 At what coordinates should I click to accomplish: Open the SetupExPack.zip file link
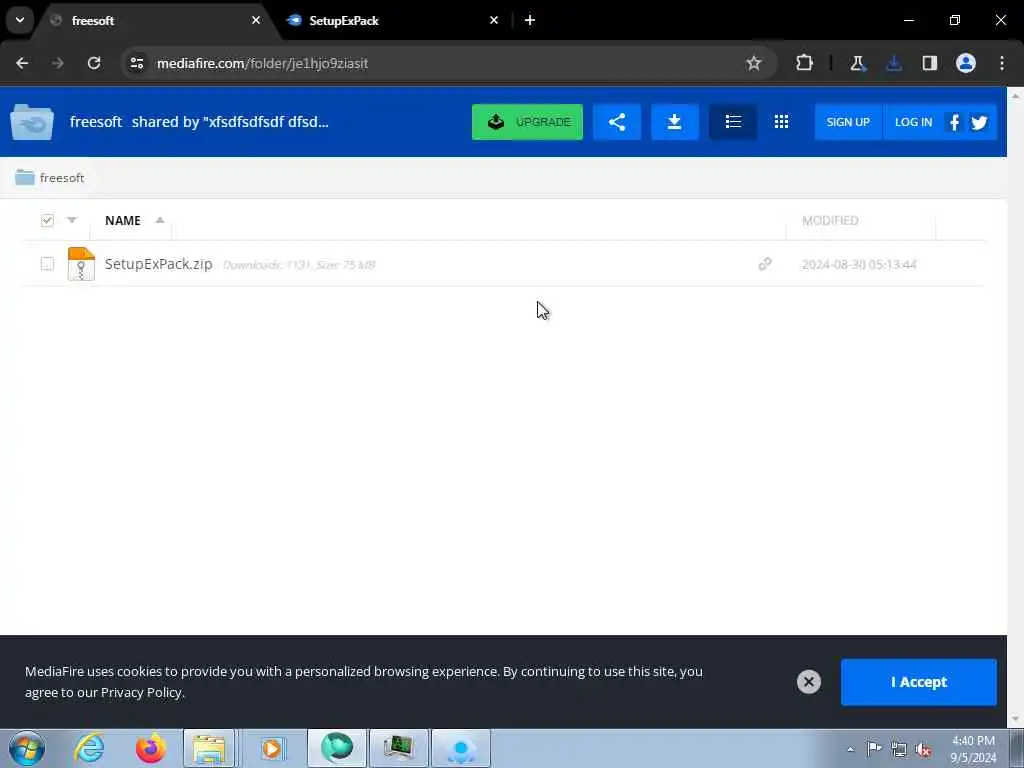[x=159, y=264]
